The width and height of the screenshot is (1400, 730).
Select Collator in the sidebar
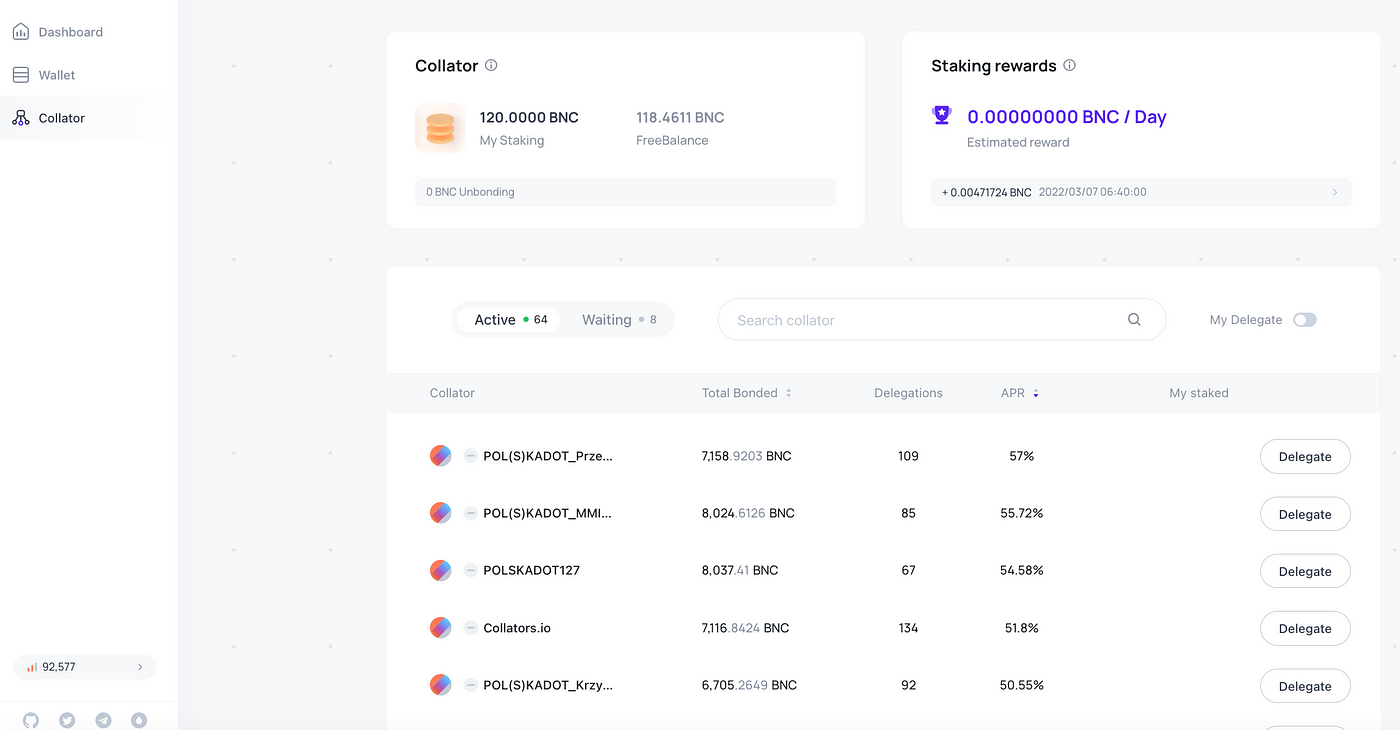pyautogui.click(x=62, y=118)
